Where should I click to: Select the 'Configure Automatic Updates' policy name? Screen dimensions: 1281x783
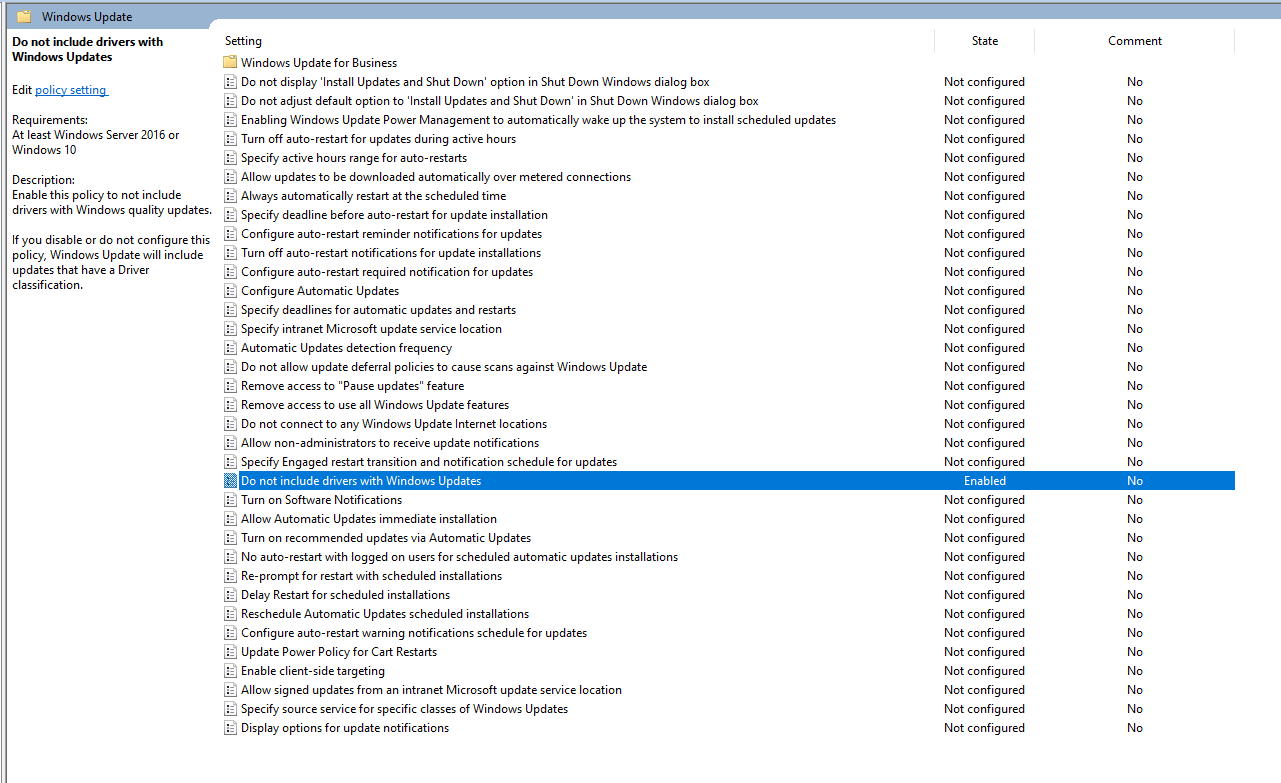pyautogui.click(x=320, y=291)
